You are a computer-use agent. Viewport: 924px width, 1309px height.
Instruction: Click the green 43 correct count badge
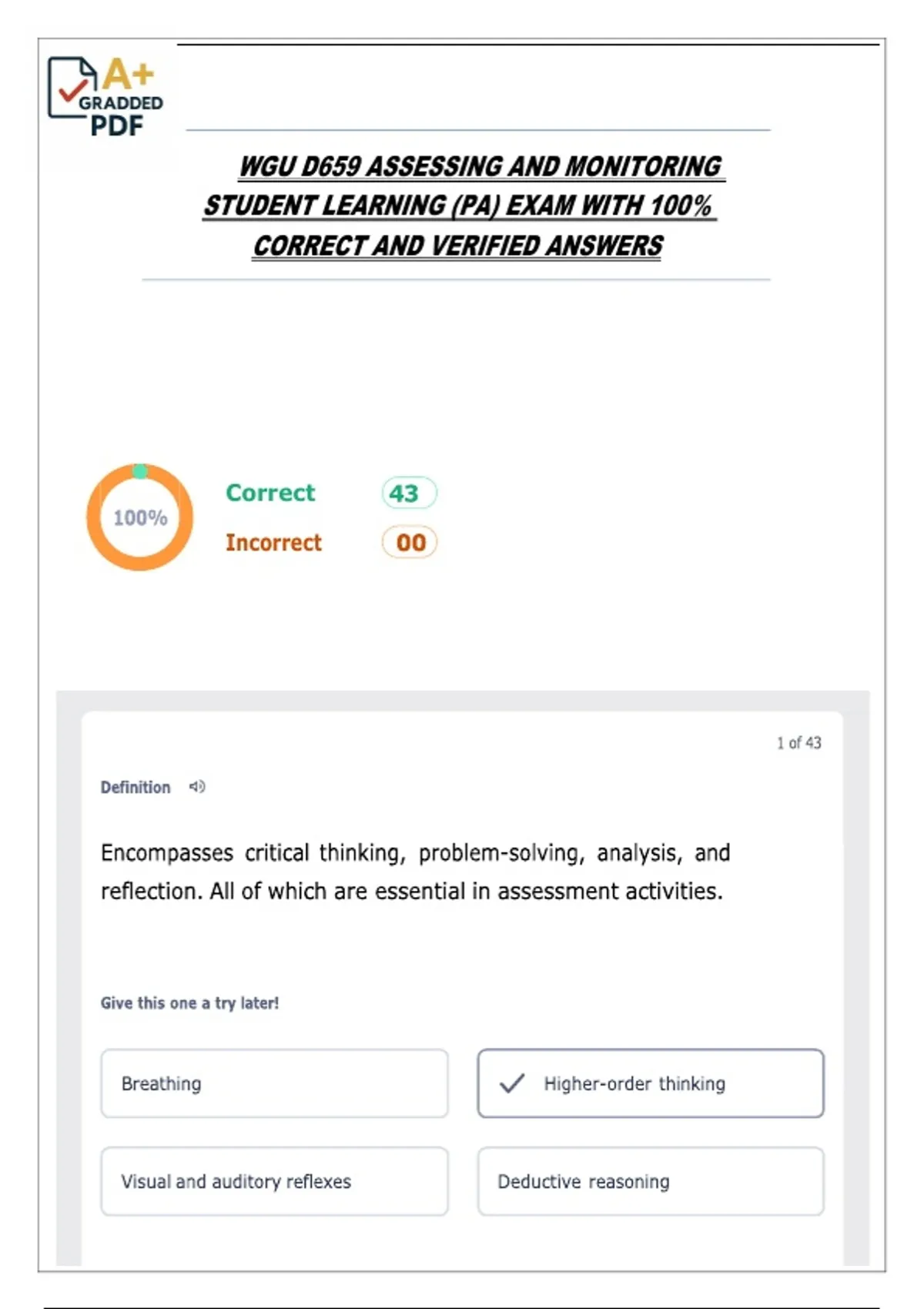pos(408,493)
